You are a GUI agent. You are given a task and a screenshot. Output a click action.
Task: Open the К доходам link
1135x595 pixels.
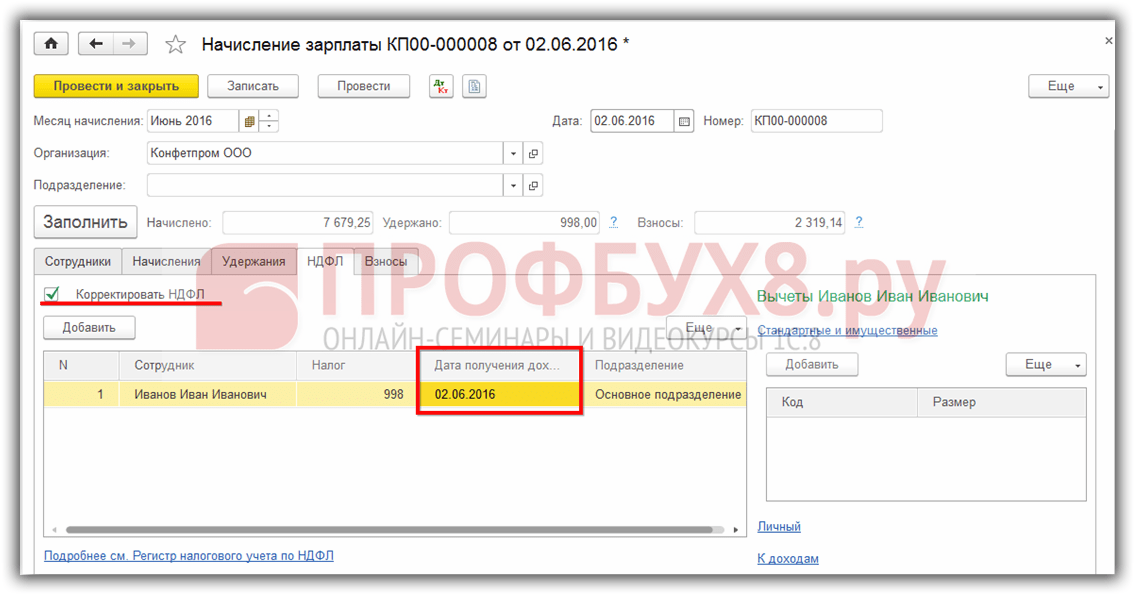pos(788,559)
